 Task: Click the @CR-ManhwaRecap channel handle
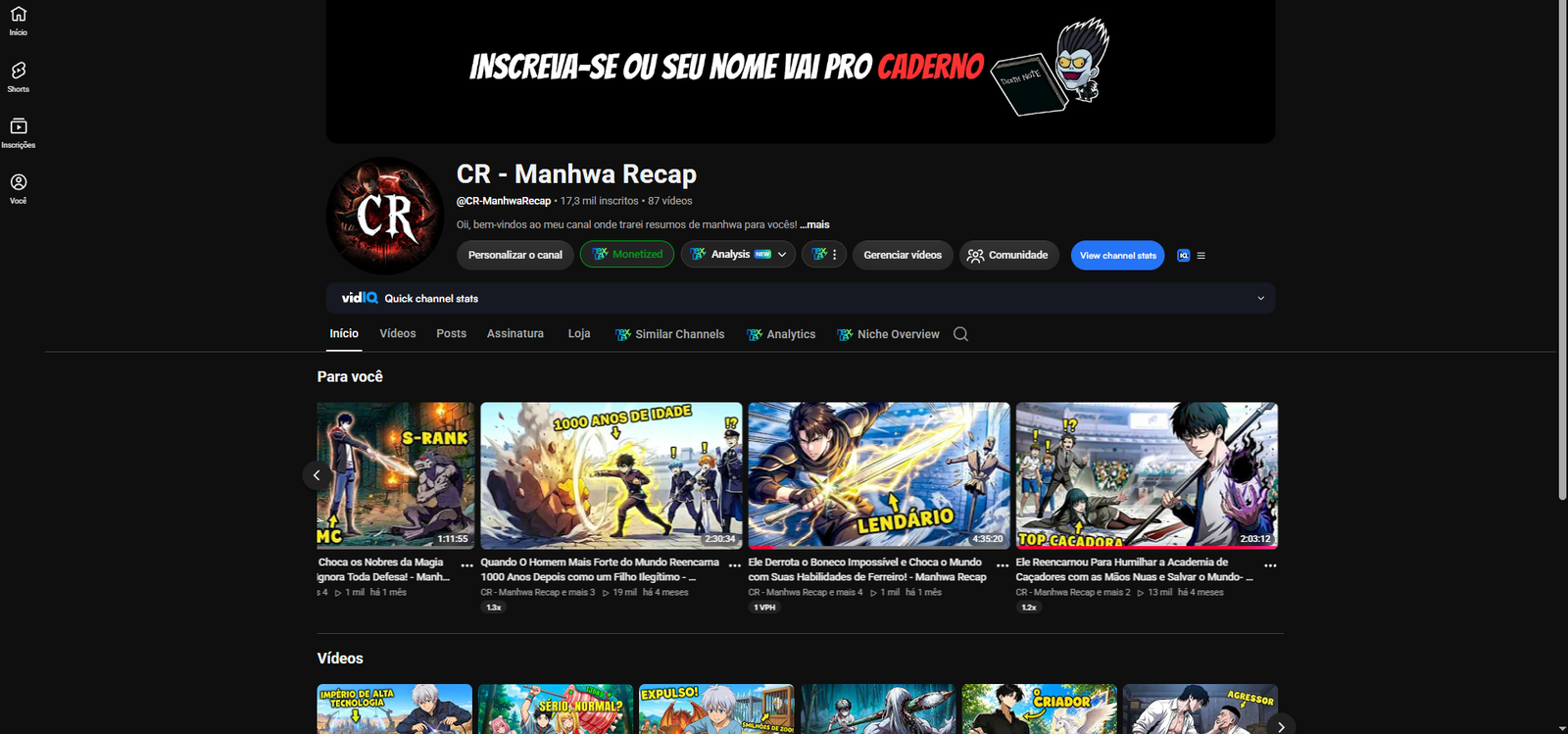[504, 201]
